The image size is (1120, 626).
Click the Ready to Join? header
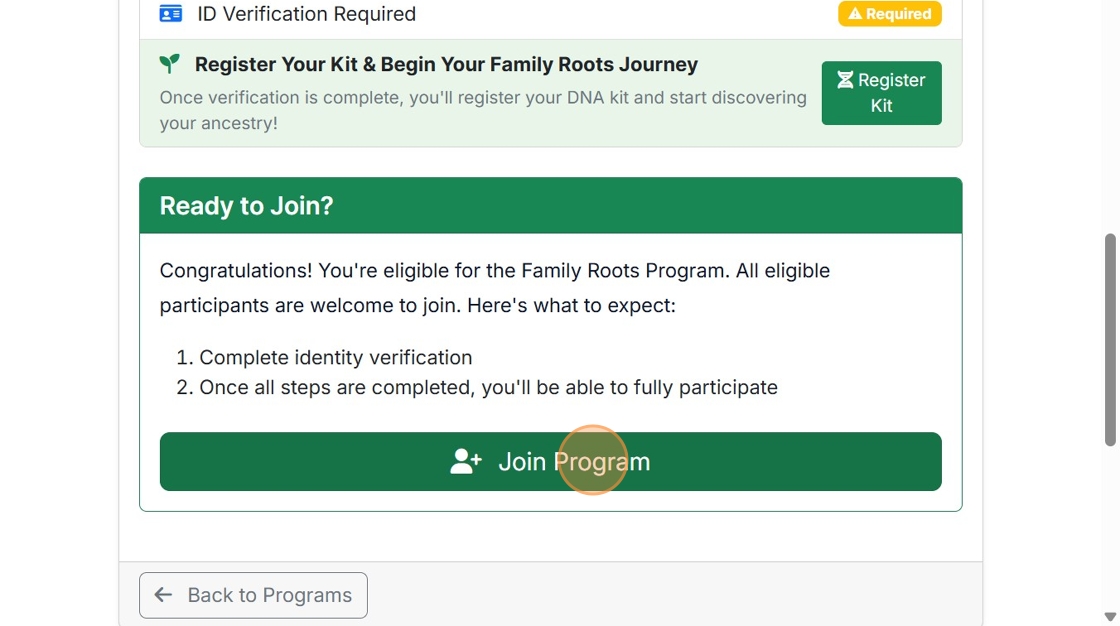click(x=246, y=206)
